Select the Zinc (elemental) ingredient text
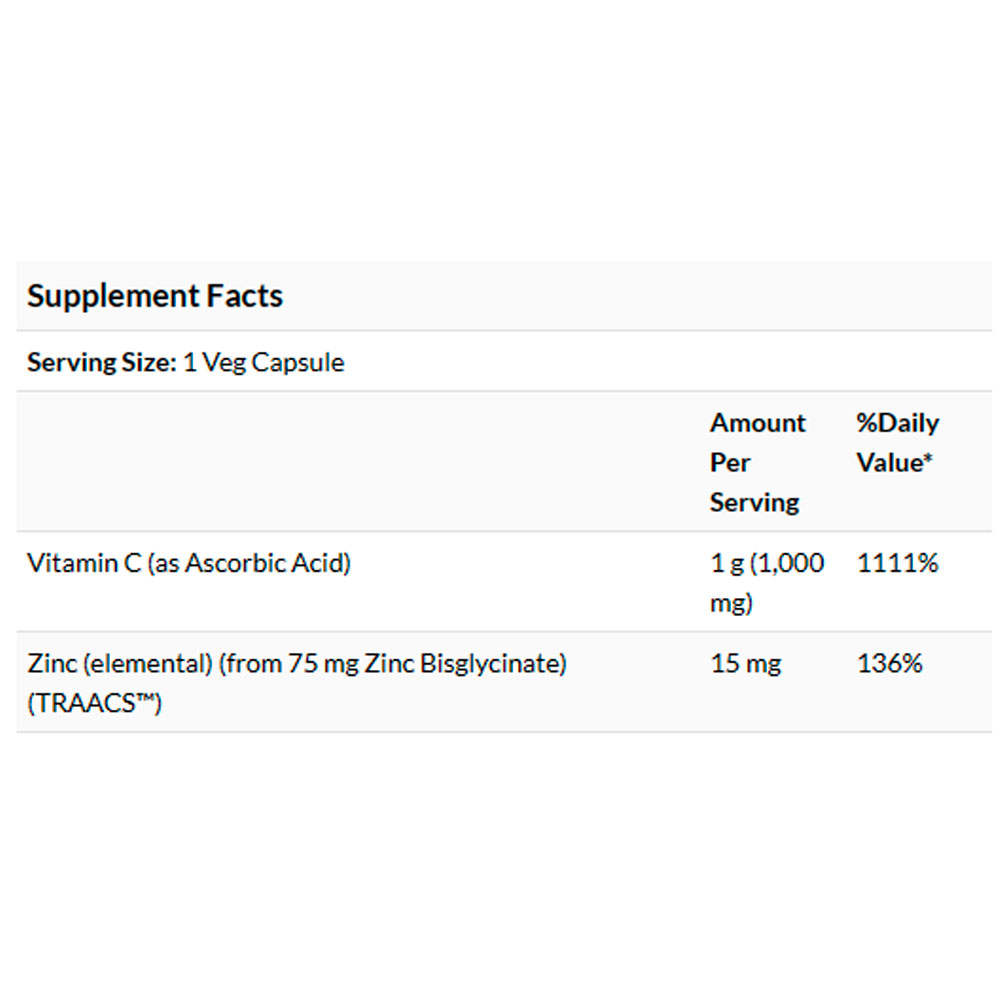The image size is (1000, 1000). [x=120, y=663]
